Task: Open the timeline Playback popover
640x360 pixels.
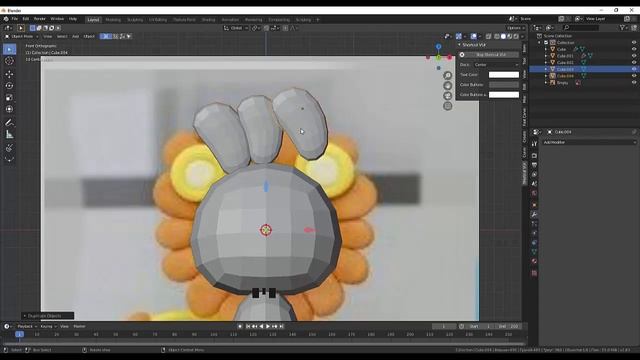Action: [27, 327]
